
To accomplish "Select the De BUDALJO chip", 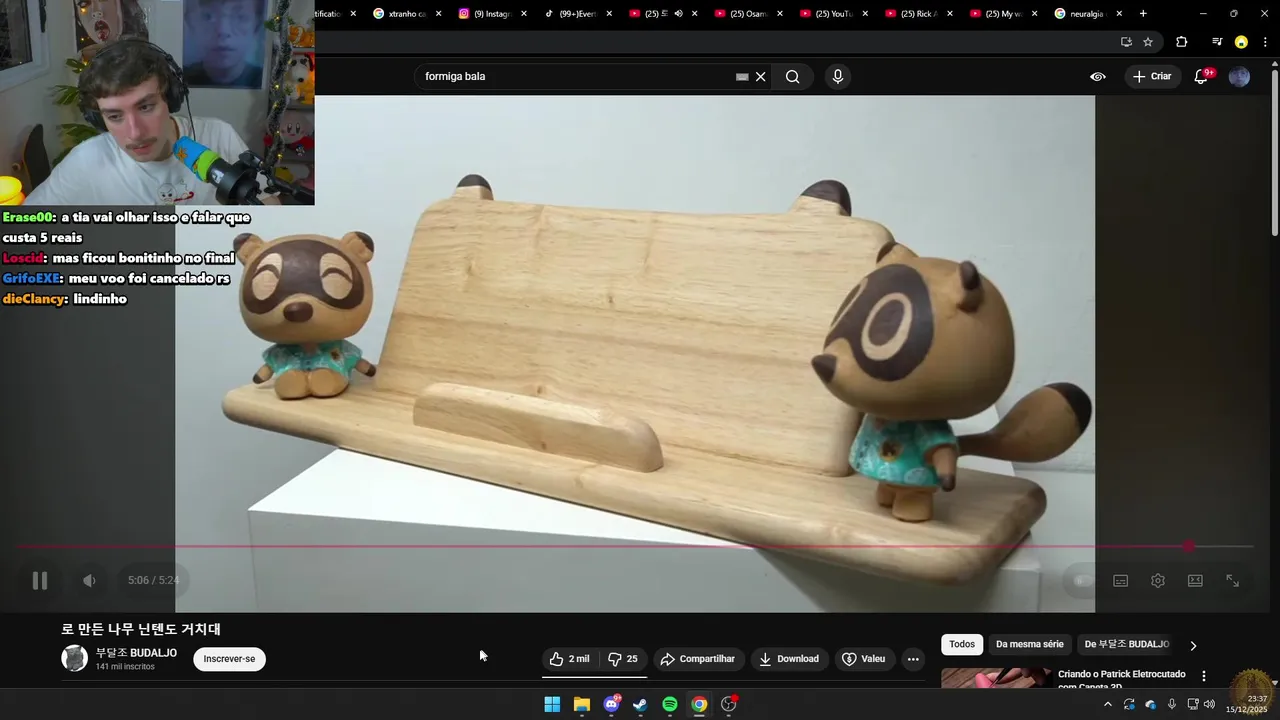I will (x=1127, y=645).
